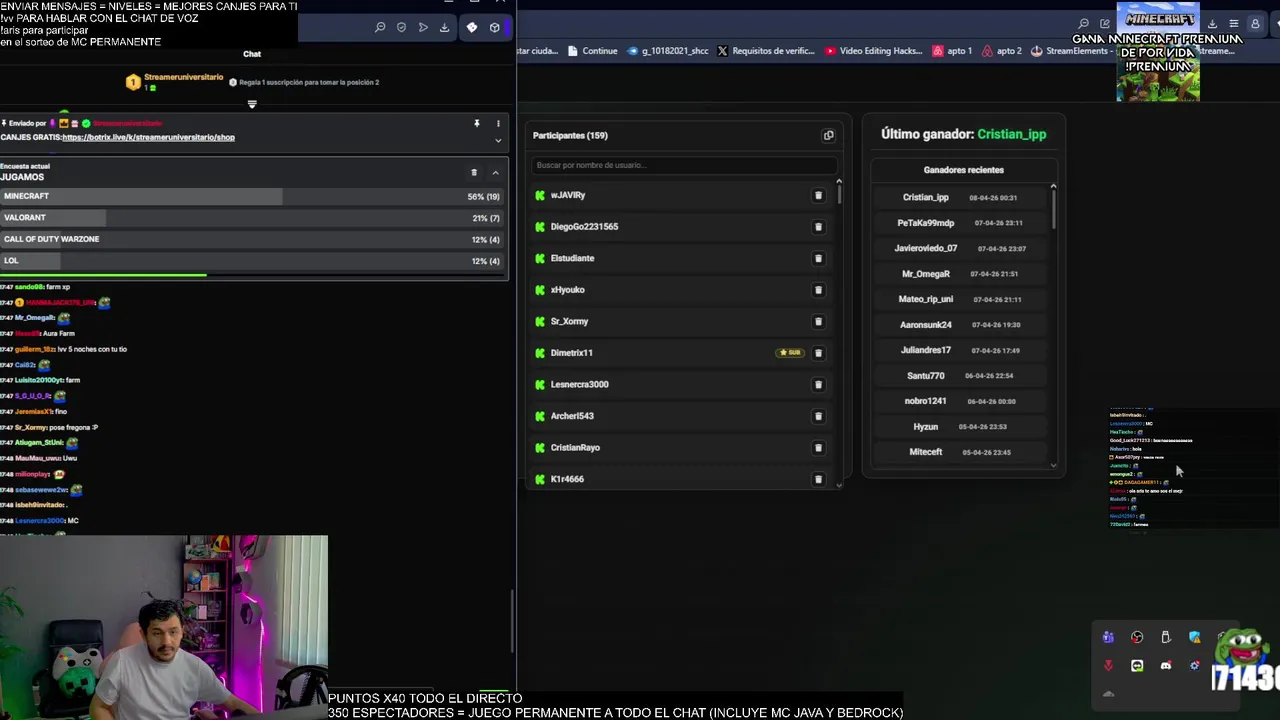Click last winner name Cristian_ipp
Image resolution: width=1280 pixels, height=720 pixels.
pos(1011,134)
